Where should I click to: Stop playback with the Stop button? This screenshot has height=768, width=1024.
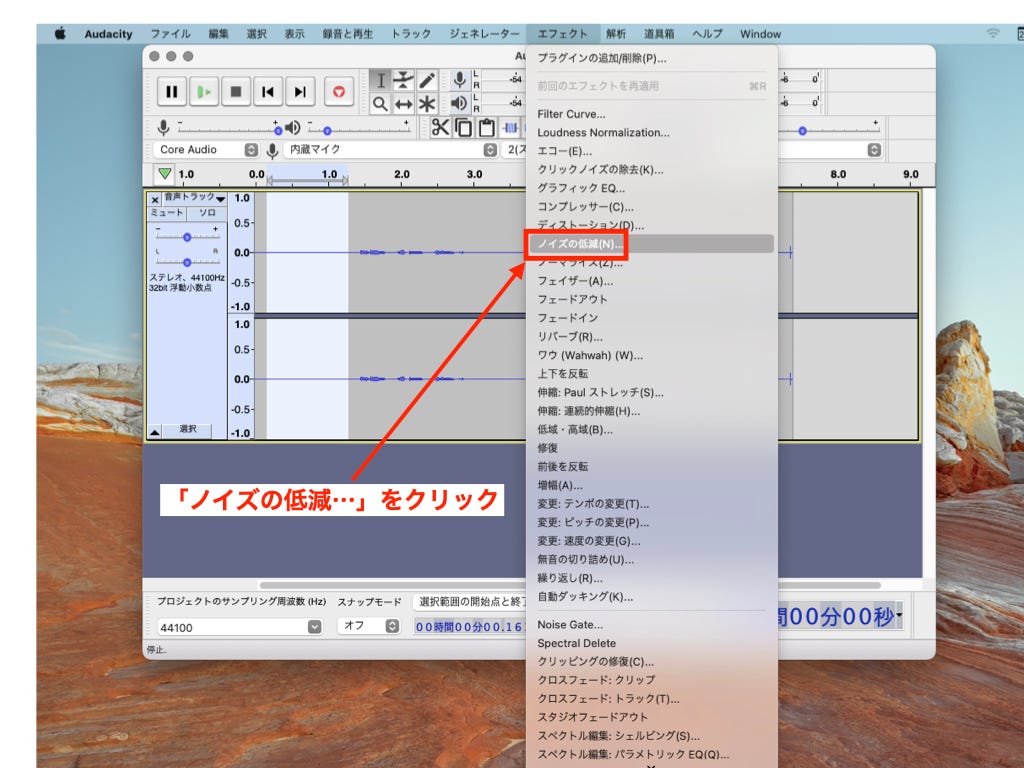236,91
